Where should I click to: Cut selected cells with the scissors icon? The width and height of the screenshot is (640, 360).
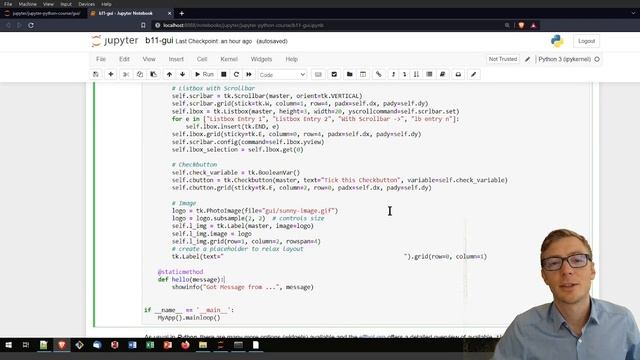coord(126,74)
